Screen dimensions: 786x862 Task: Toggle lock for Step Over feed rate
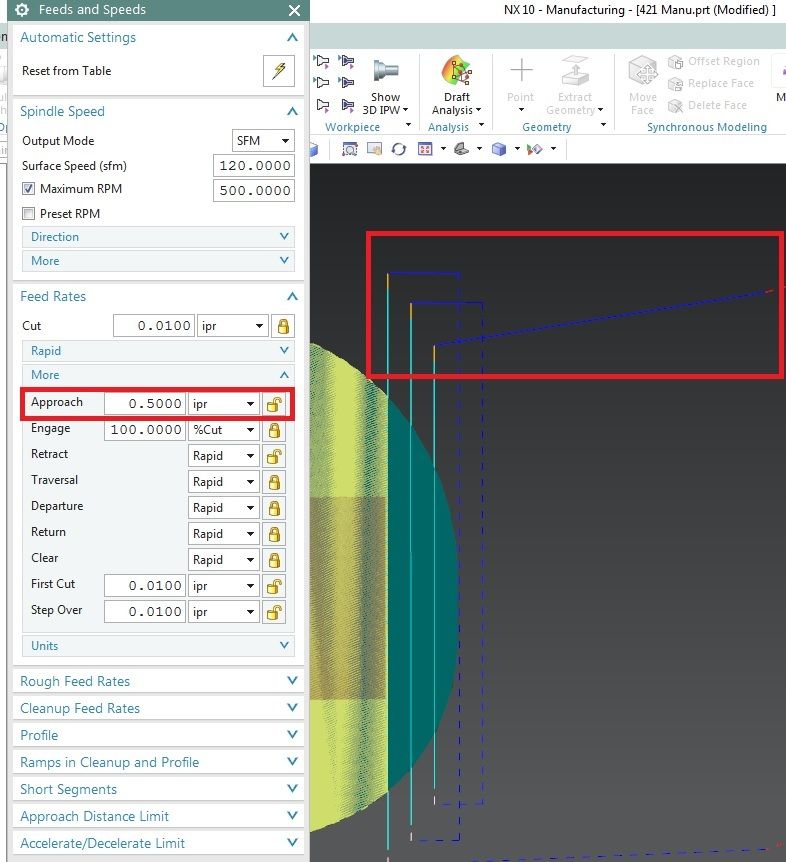click(274, 612)
